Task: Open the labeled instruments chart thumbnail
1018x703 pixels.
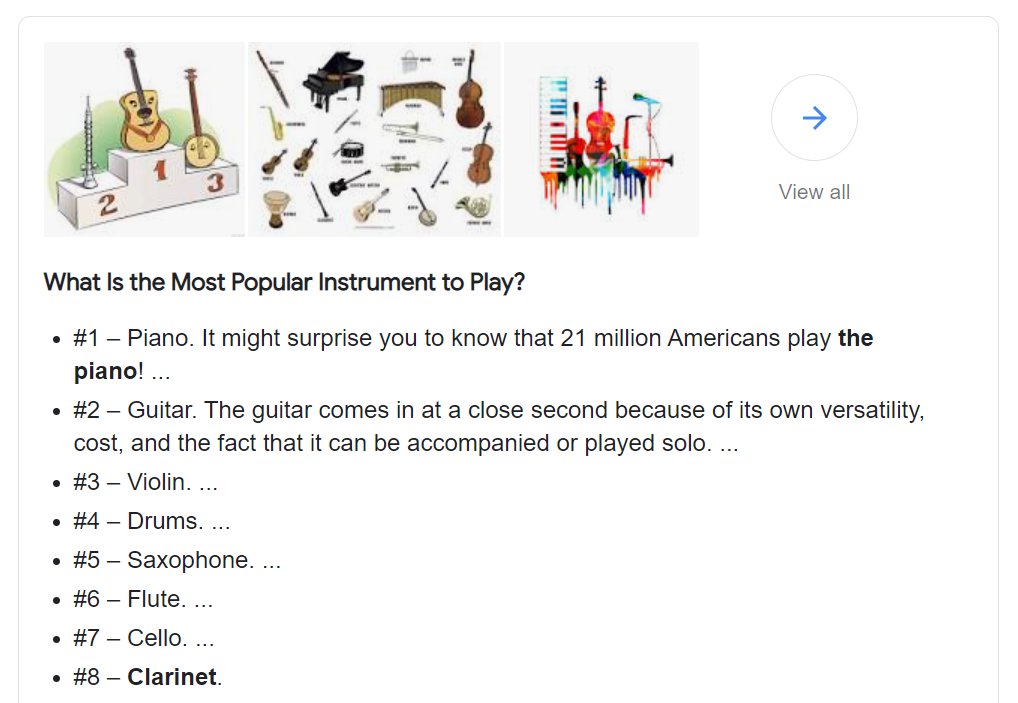Action: [x=374, y=139]
